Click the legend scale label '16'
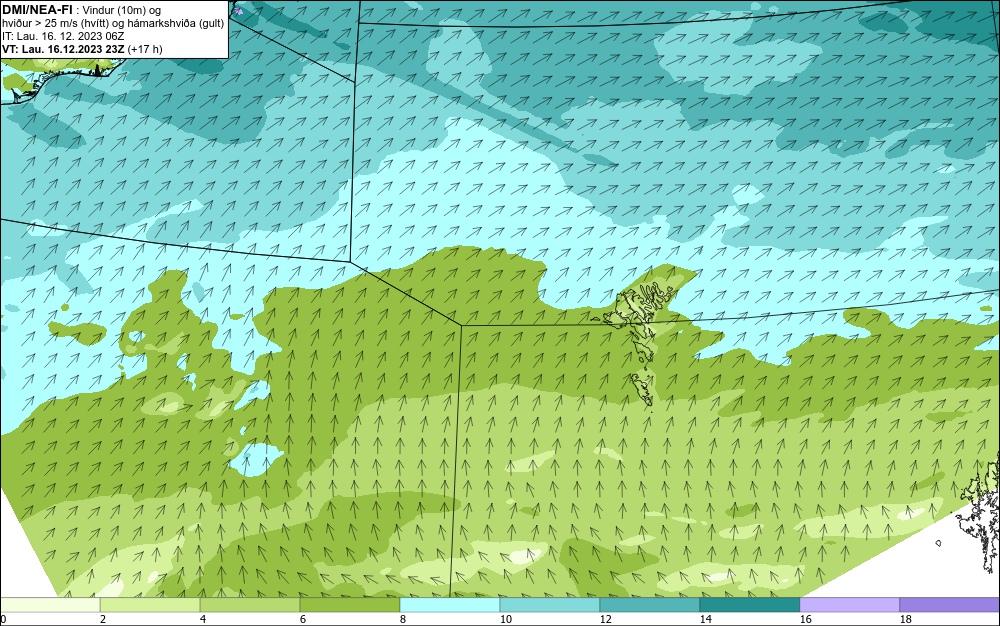Viewport: 1000px width, 626px height. pyautogui.click(x=805, y=619)
